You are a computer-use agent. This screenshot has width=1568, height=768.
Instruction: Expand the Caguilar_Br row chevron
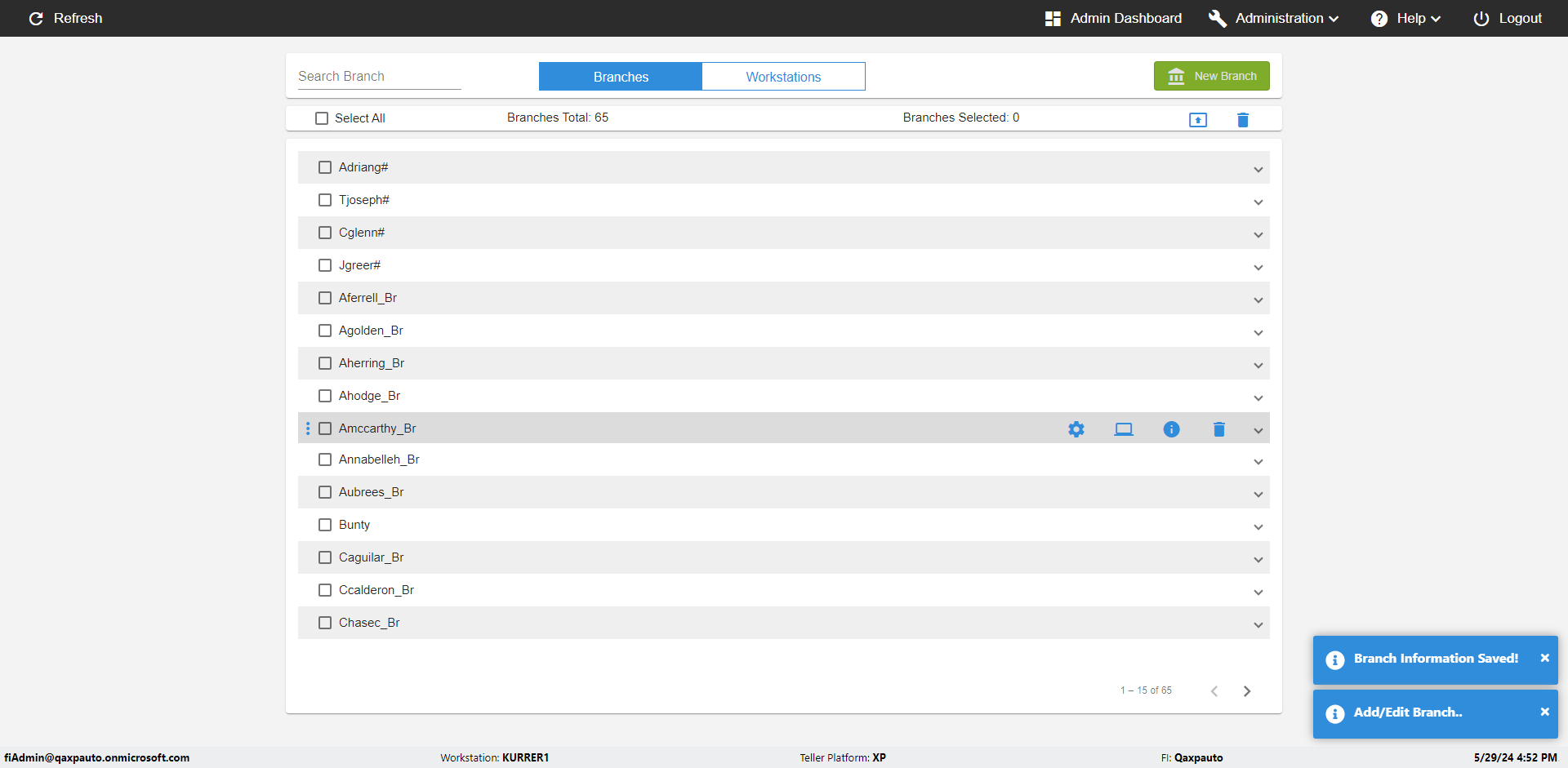[x=1258, y=560]
